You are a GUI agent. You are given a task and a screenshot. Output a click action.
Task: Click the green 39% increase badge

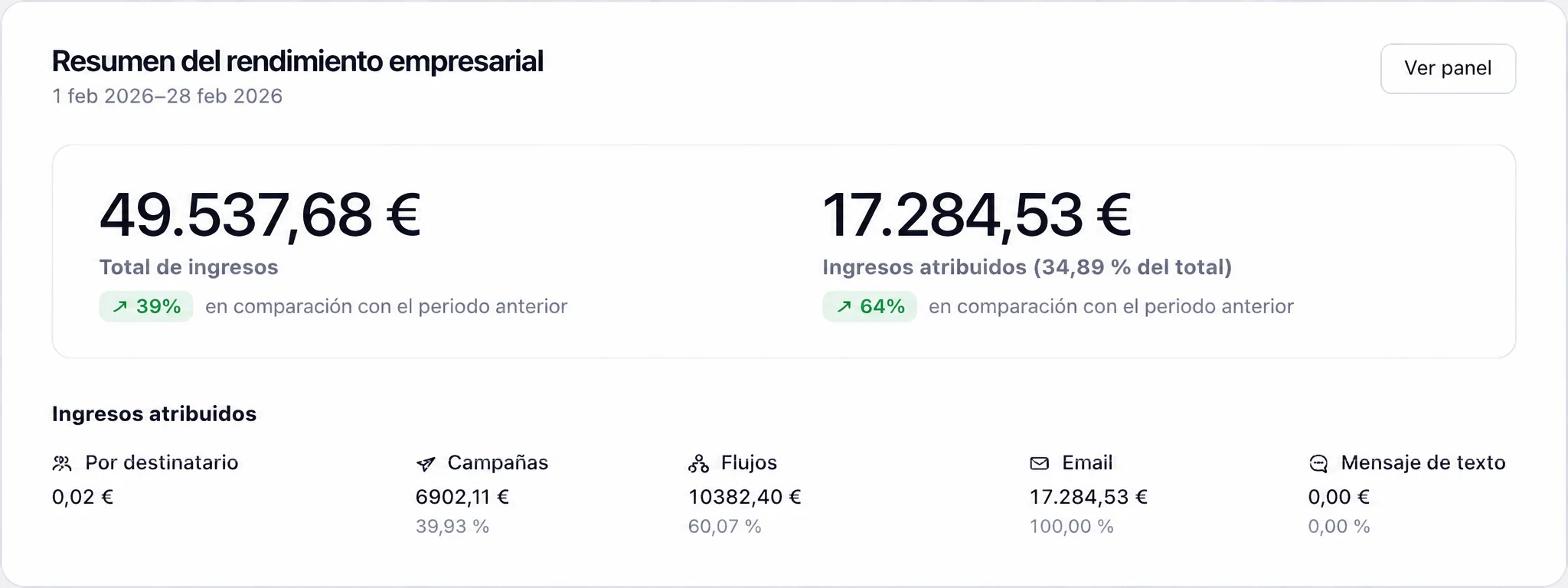[146, 307]
